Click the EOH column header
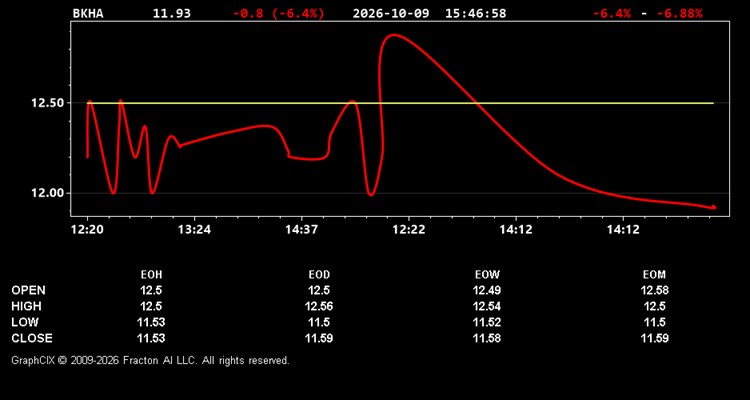The height and width of the screenshot is (400, 750). click(x=151, y=275)
